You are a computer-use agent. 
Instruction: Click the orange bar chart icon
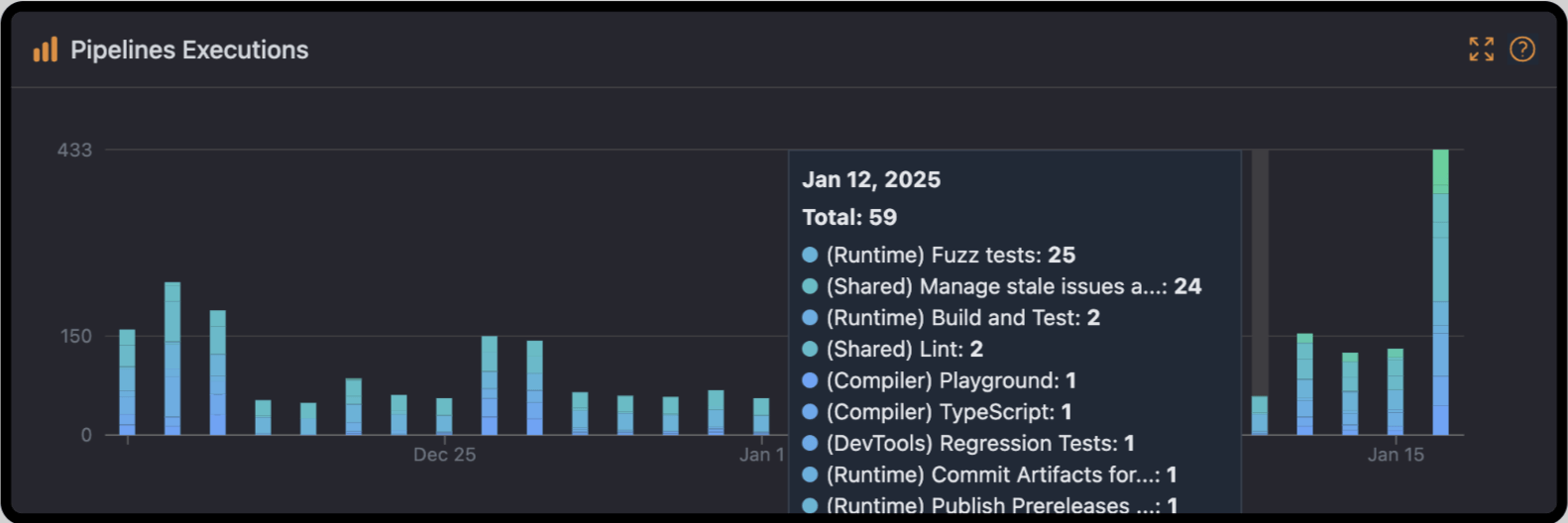[x=46, y=50]
